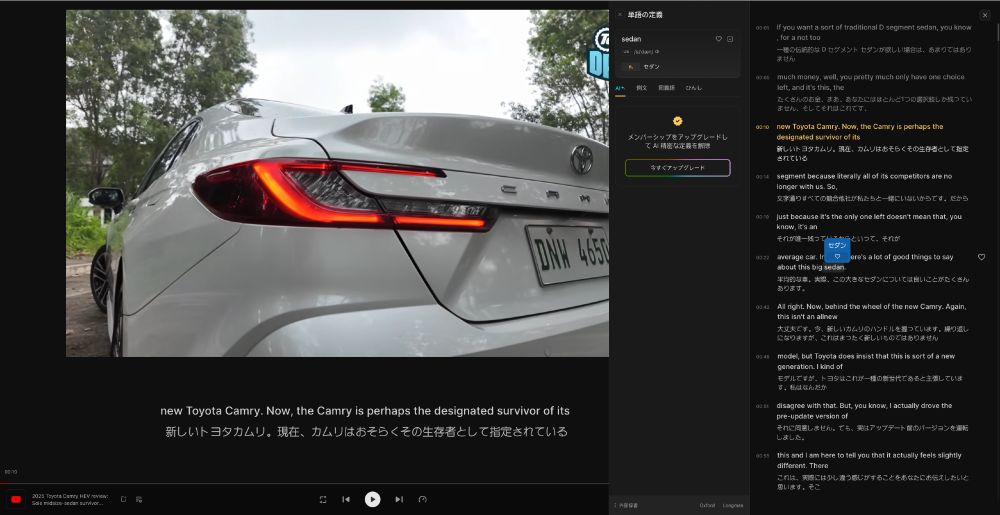This screenshot has width=1000, height=515.
Task: Open the 例文 examples tab
Action: coord(641,88)
